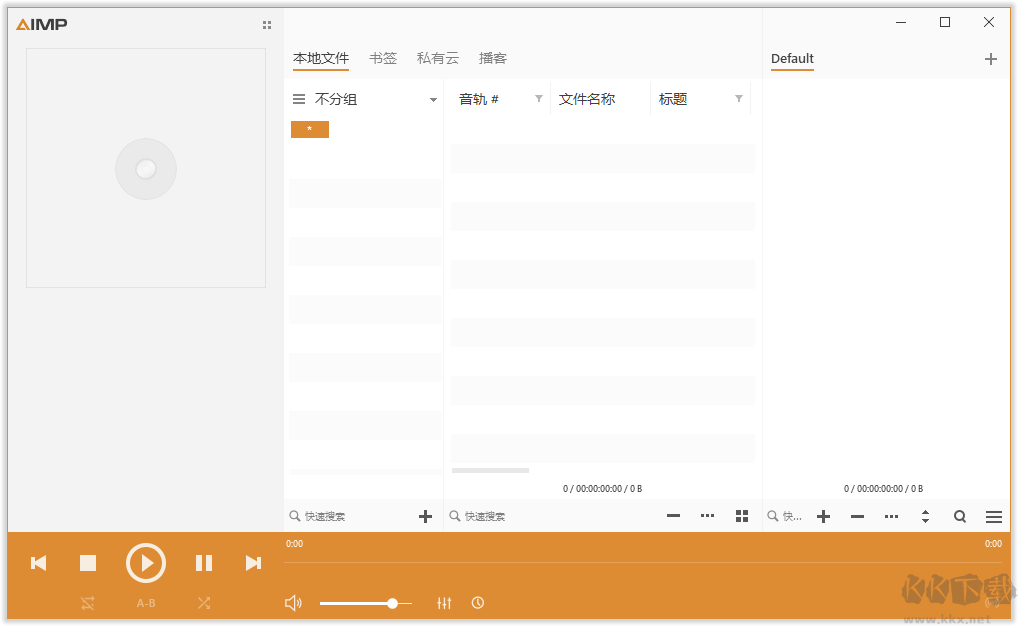Screen dimensions: 1018x626
Task: Pause playback
Action: (204, 563)
